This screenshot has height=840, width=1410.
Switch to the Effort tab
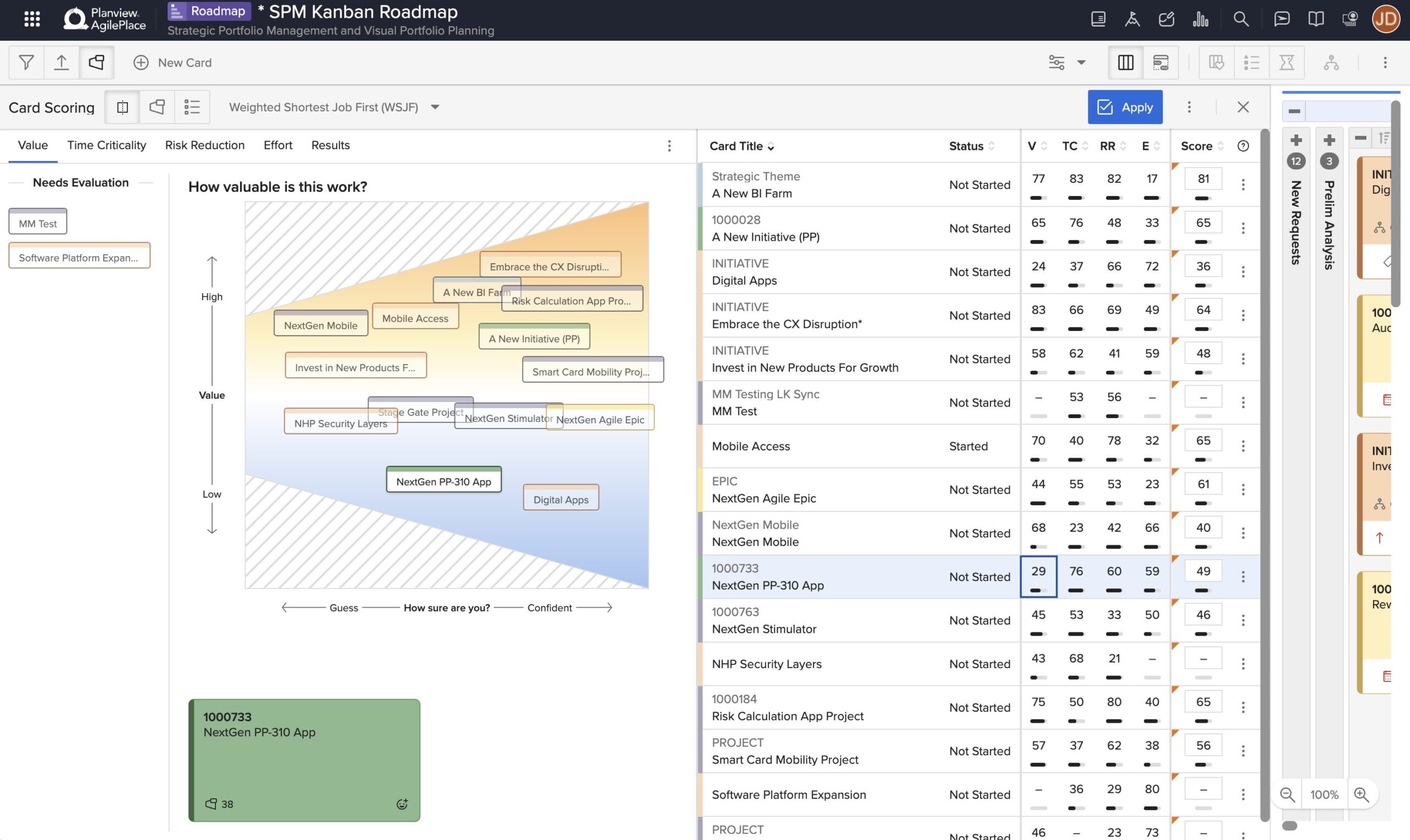tap(278, 145)
